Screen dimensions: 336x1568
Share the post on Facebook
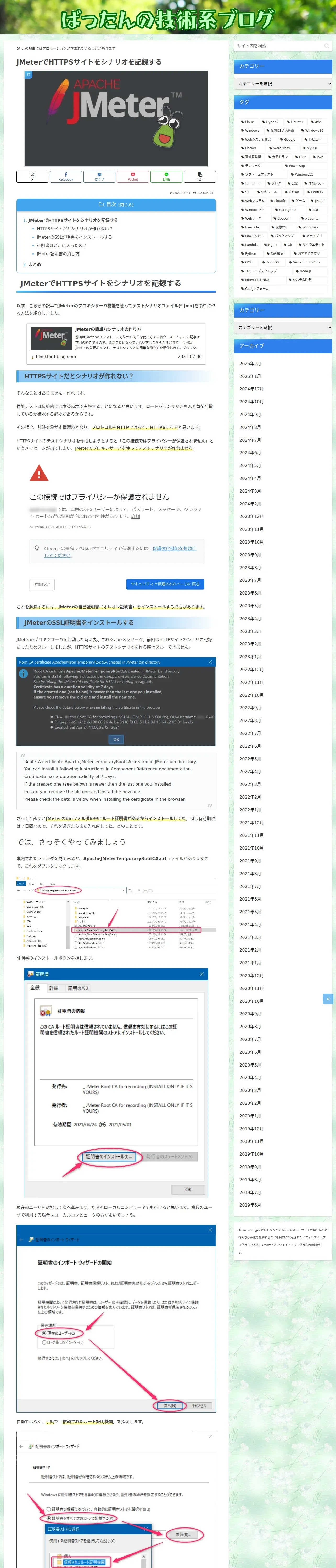coord(66,176)
